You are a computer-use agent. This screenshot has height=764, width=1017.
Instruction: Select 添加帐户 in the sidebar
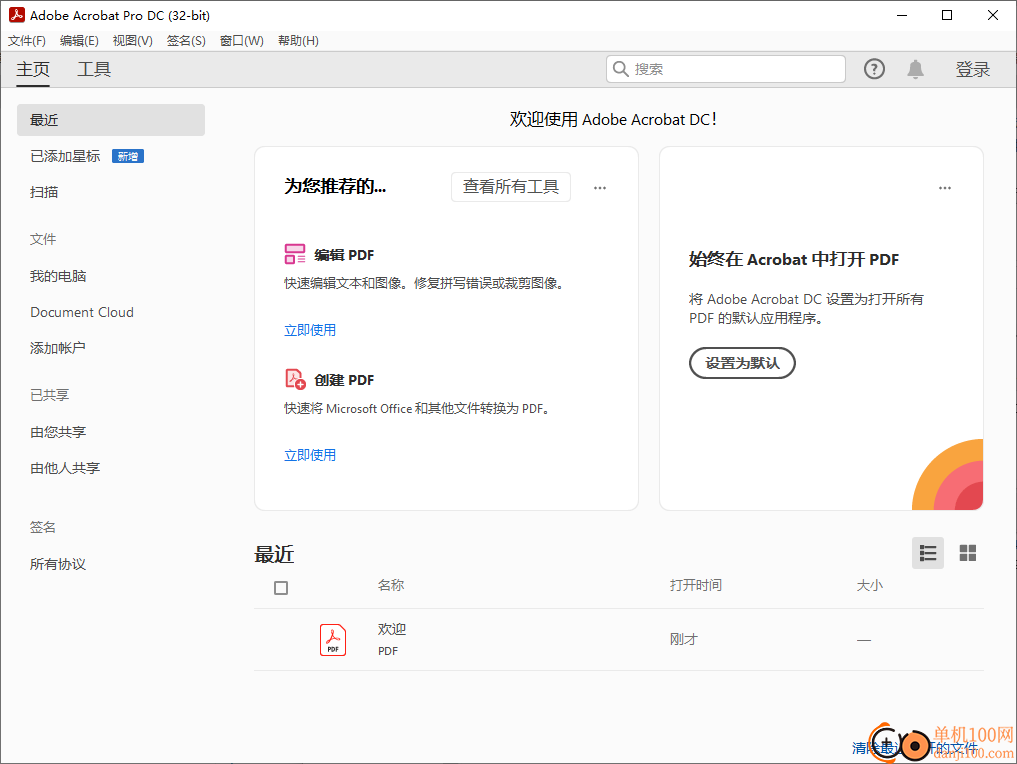pos(58,348)
